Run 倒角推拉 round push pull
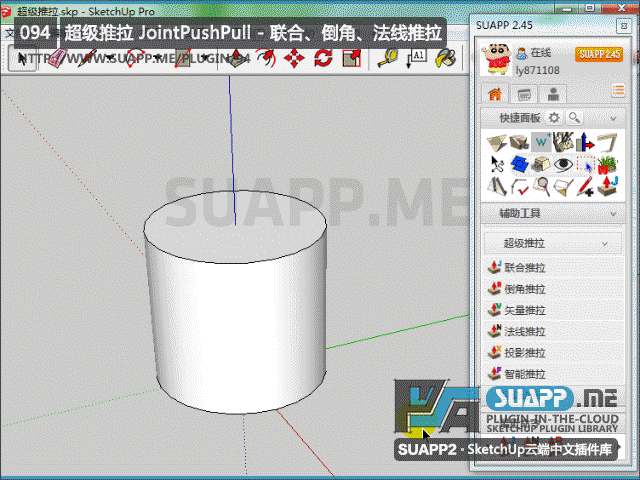Screen dimensions: 640x480 553,289
